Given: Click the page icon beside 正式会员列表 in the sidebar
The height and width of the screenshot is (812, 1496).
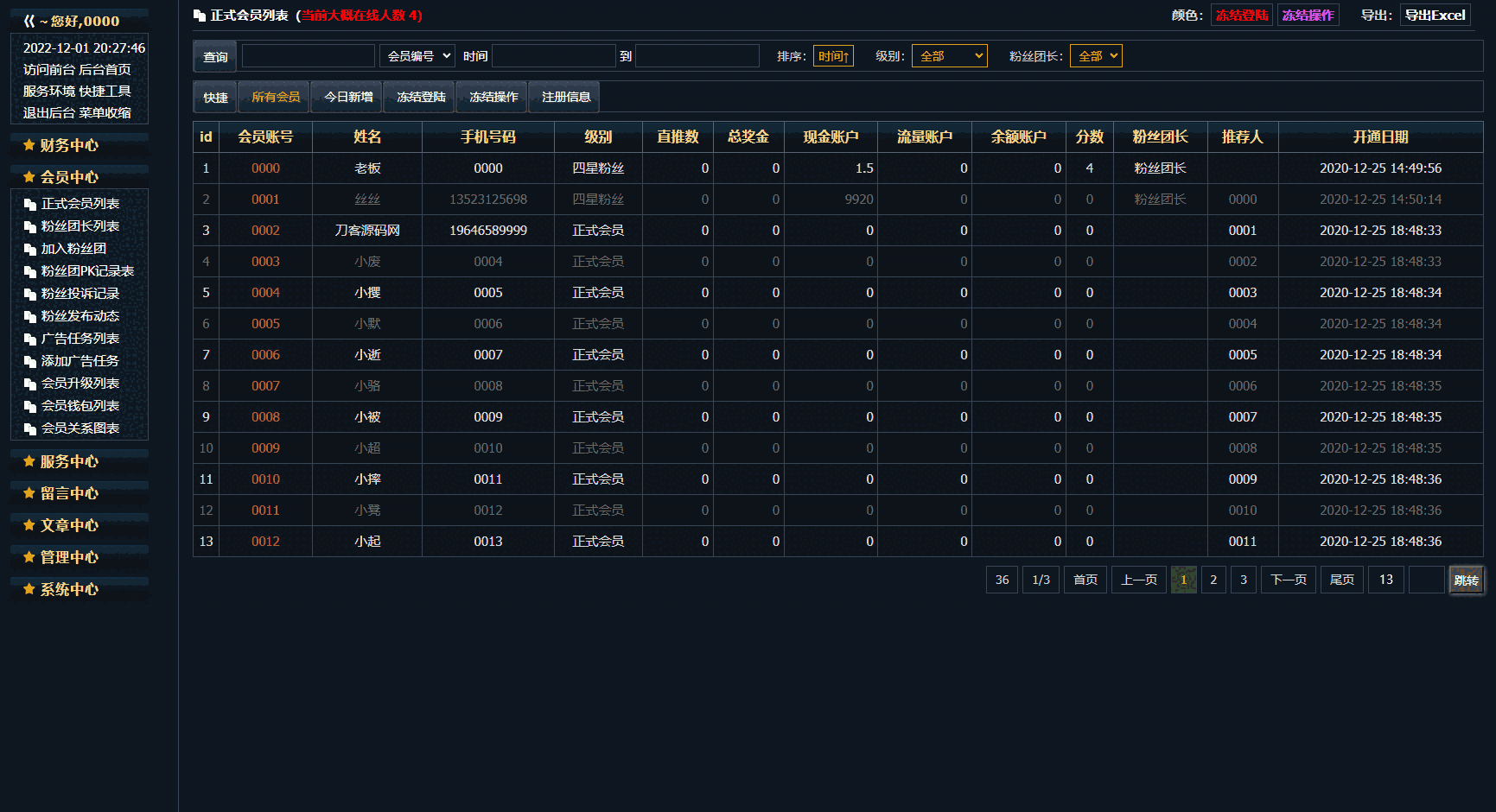Looking at the screenshot, I should [x=30, y=205].
